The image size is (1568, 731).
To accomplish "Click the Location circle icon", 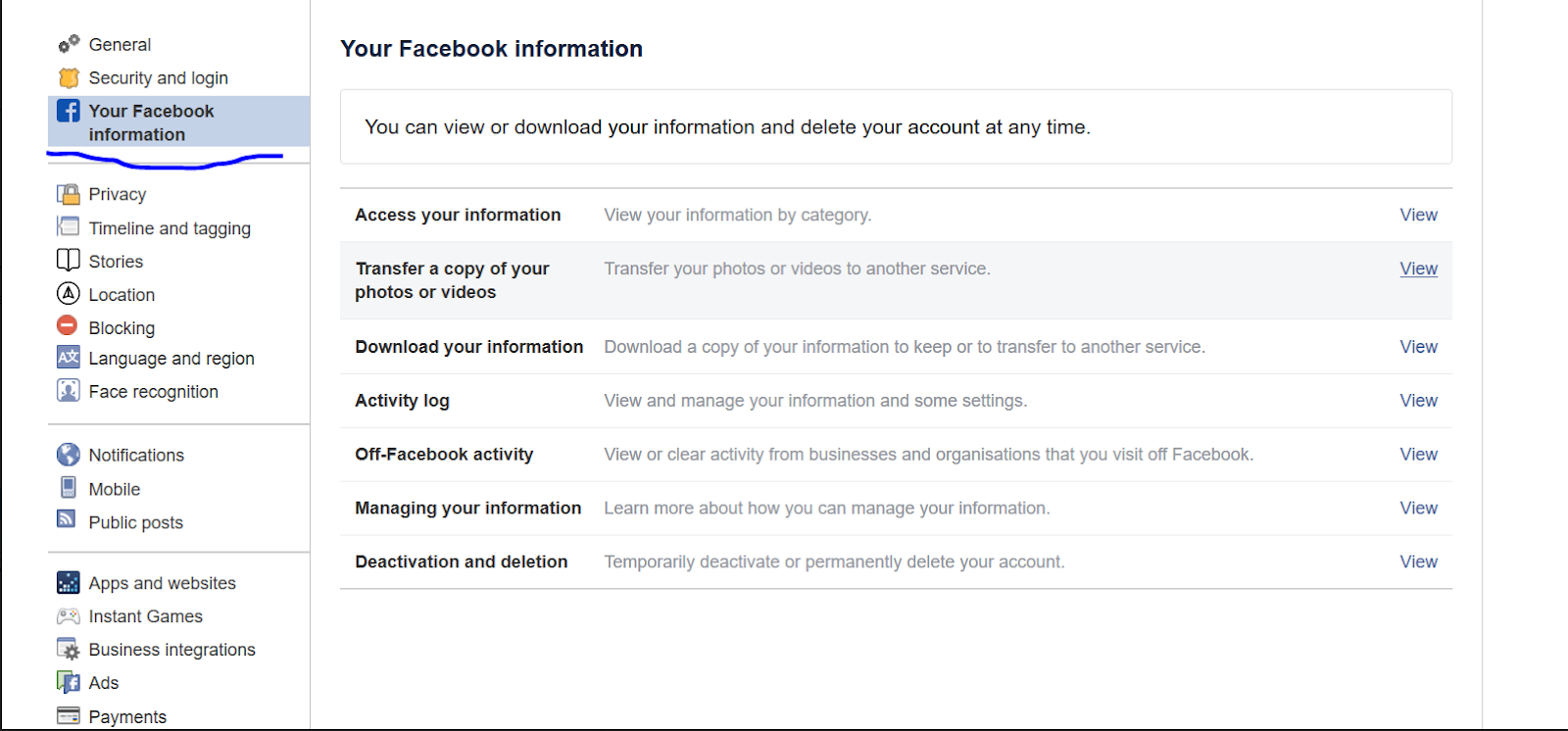I will 69,293.
